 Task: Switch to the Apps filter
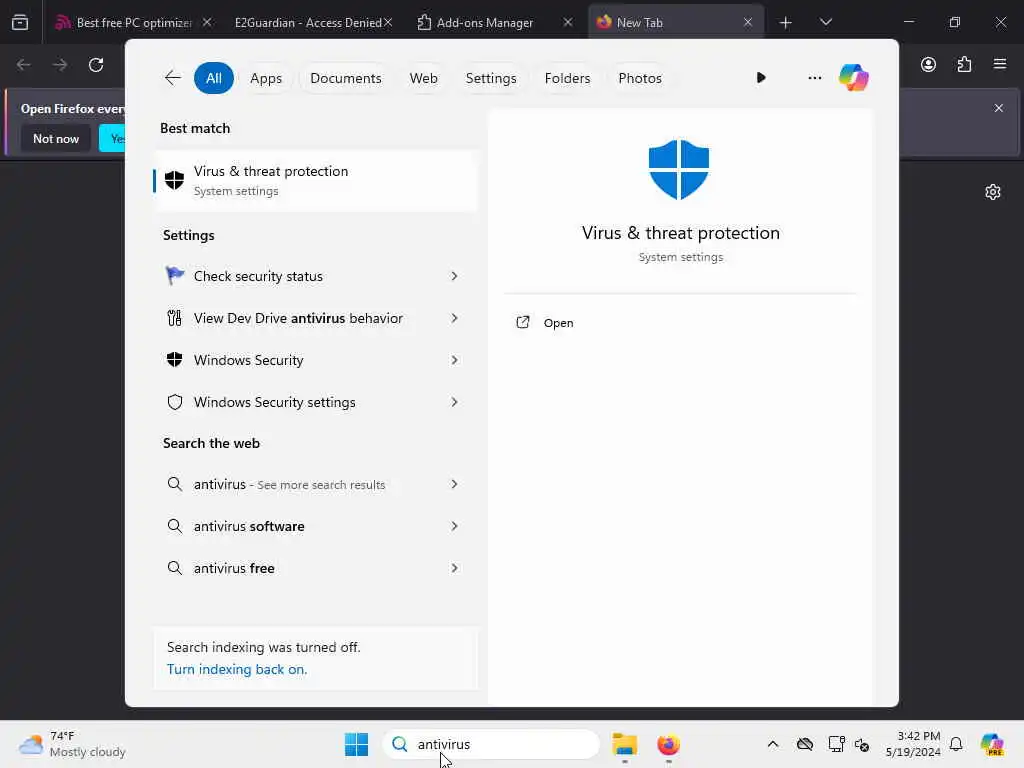point(266,78)
